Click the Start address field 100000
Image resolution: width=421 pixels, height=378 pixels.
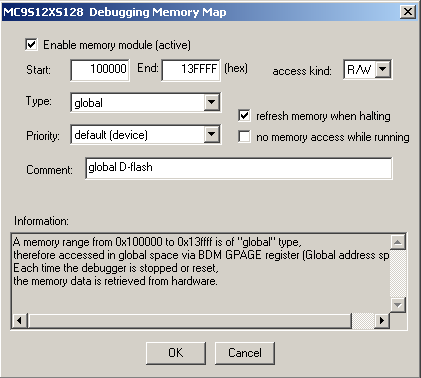tap(100, 70)
